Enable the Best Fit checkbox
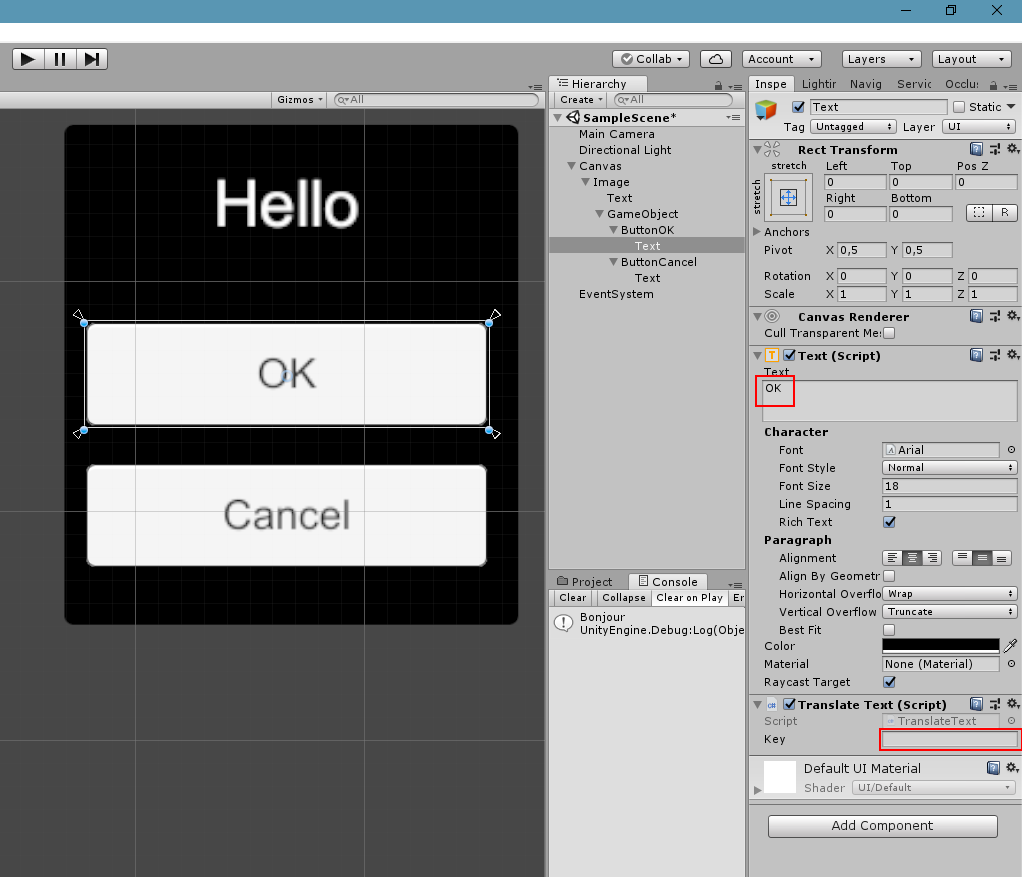Screen dimensions: 1022x877 click(x=889, y=630)
